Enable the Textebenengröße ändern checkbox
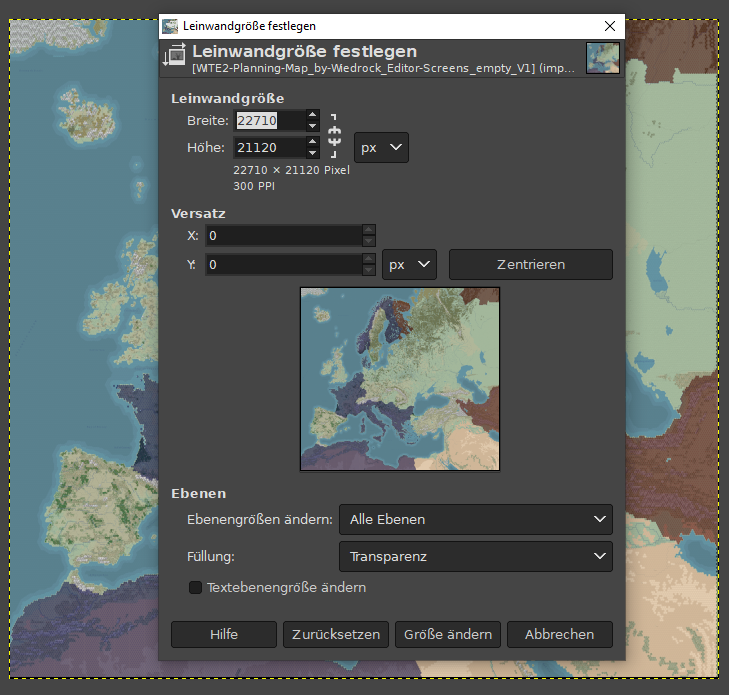The width and height of the screenshot is (729, 695). coord(195,588)
